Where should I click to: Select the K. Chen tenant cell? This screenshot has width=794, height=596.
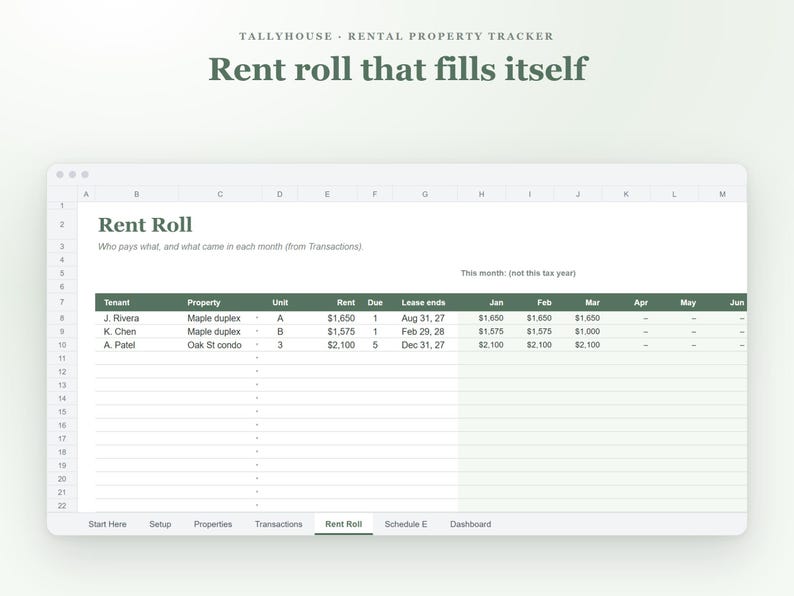137,331
